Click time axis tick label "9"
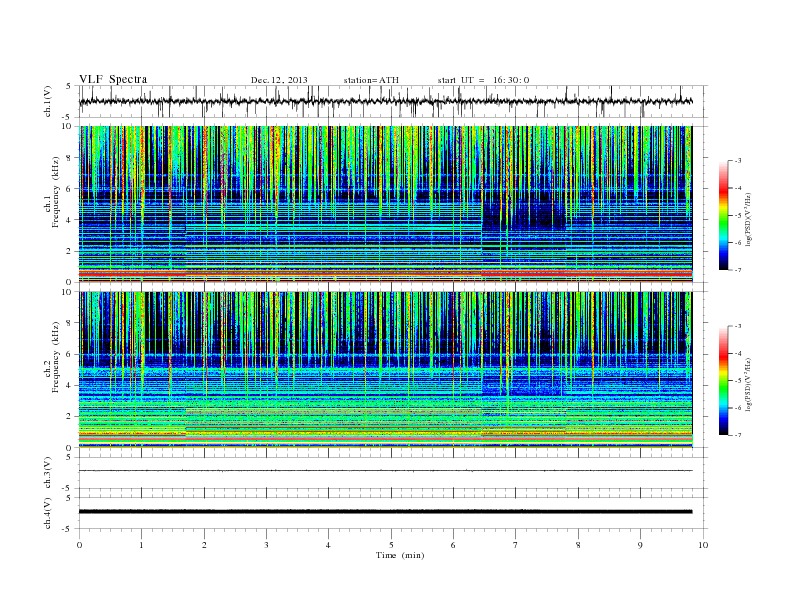792x612 pixels. [640, 545]
